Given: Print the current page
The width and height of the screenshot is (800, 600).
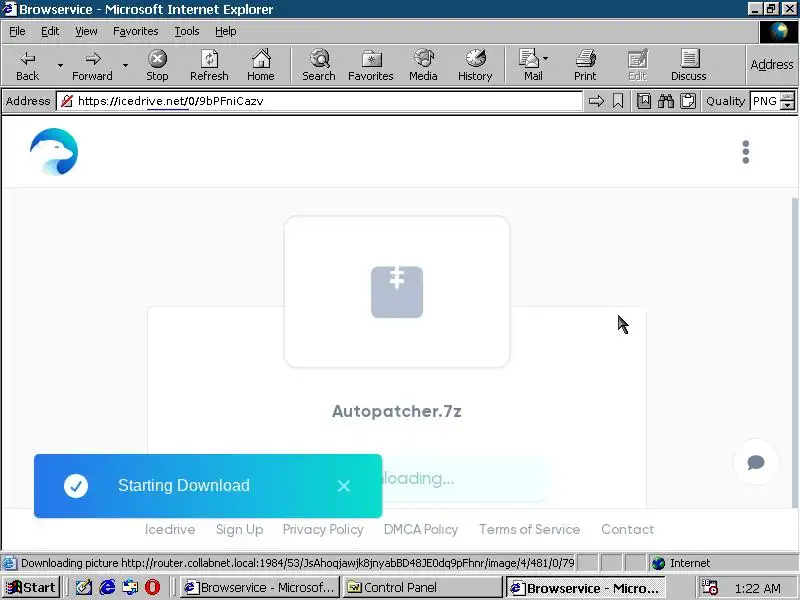Looking at the screenshot, I should pos(585,65).
